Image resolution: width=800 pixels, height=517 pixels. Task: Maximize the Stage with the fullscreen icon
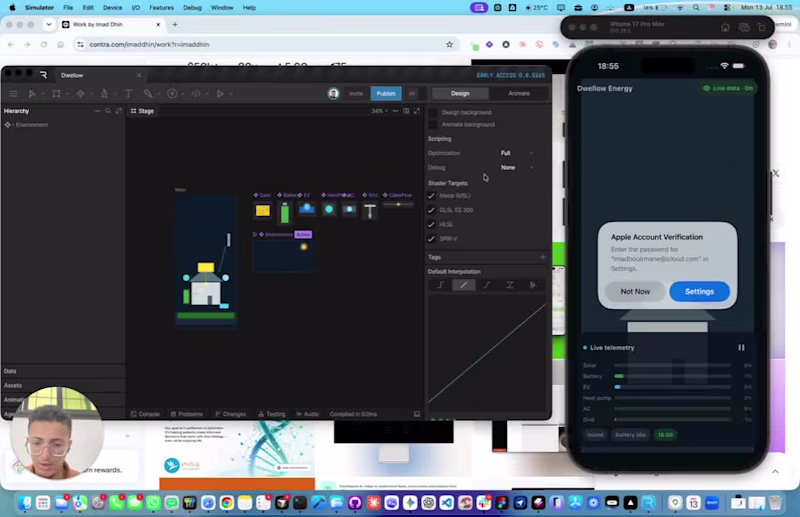[x=417, y=111]
